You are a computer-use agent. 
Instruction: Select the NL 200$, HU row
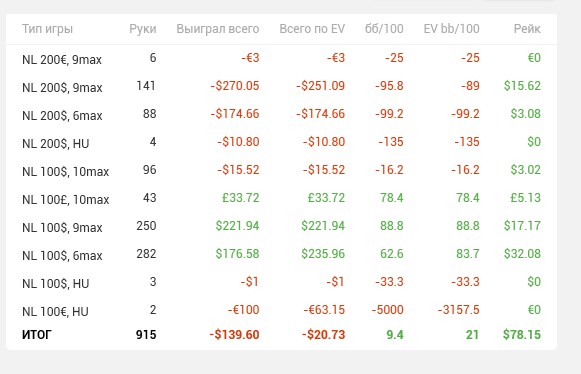click(x=281, y=142)
